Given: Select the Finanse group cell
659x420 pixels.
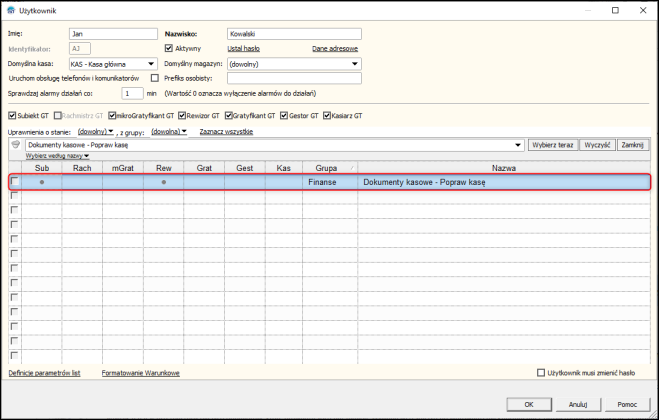Looking at the screenshot, I should (330, 182).
